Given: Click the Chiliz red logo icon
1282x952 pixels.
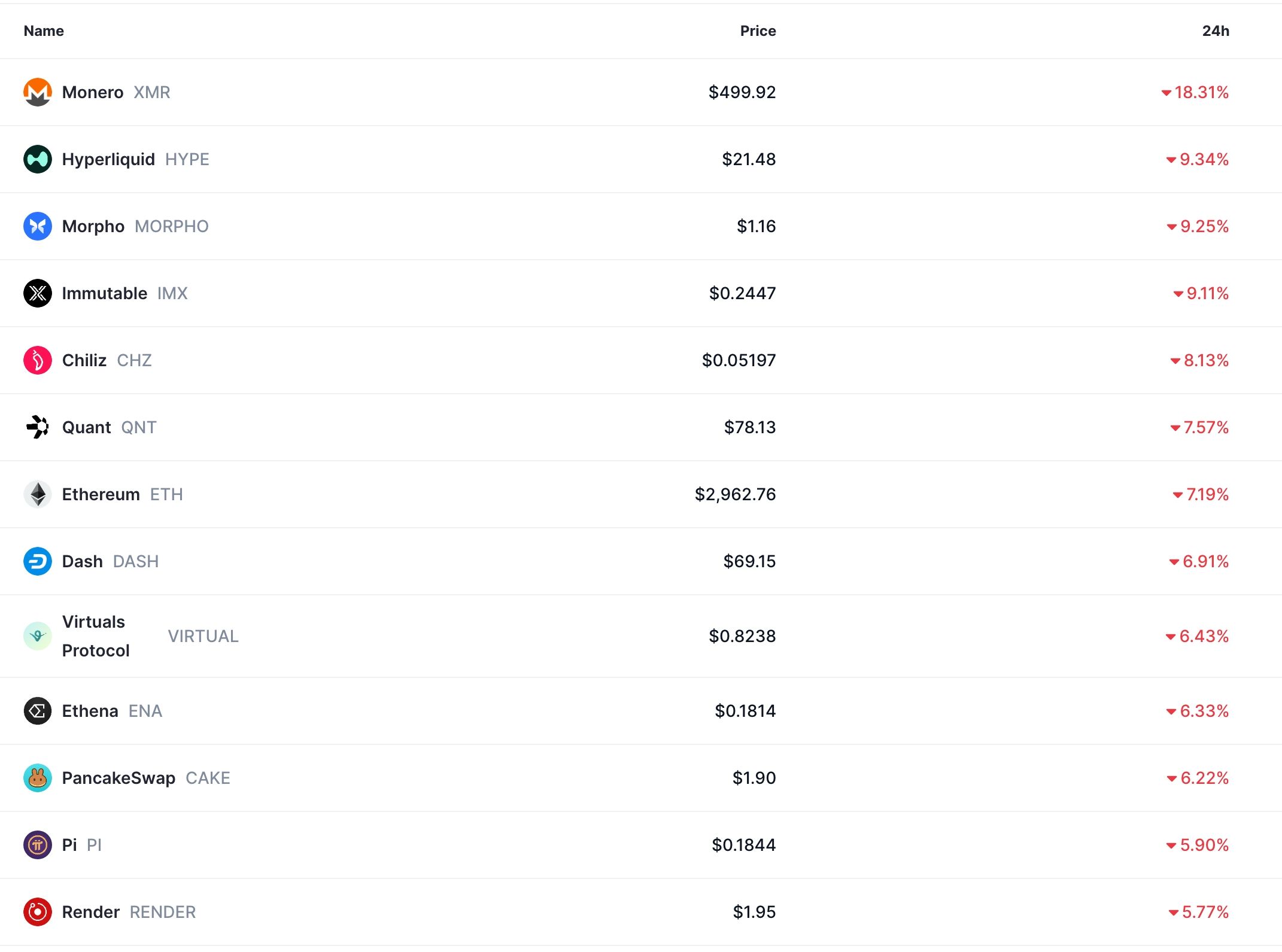Looking at the screenshot, I should click(37, 360).
